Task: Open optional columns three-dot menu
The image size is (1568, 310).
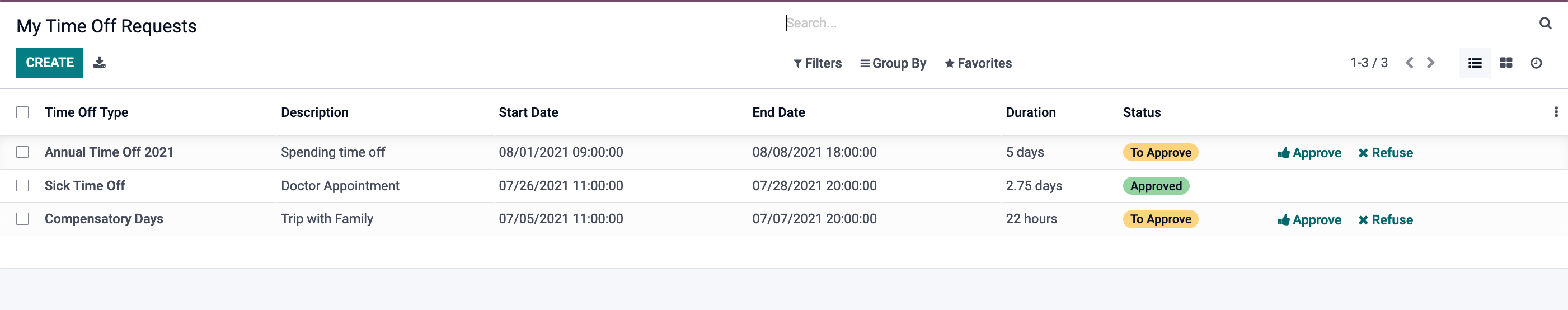Action: (1556, 112)
